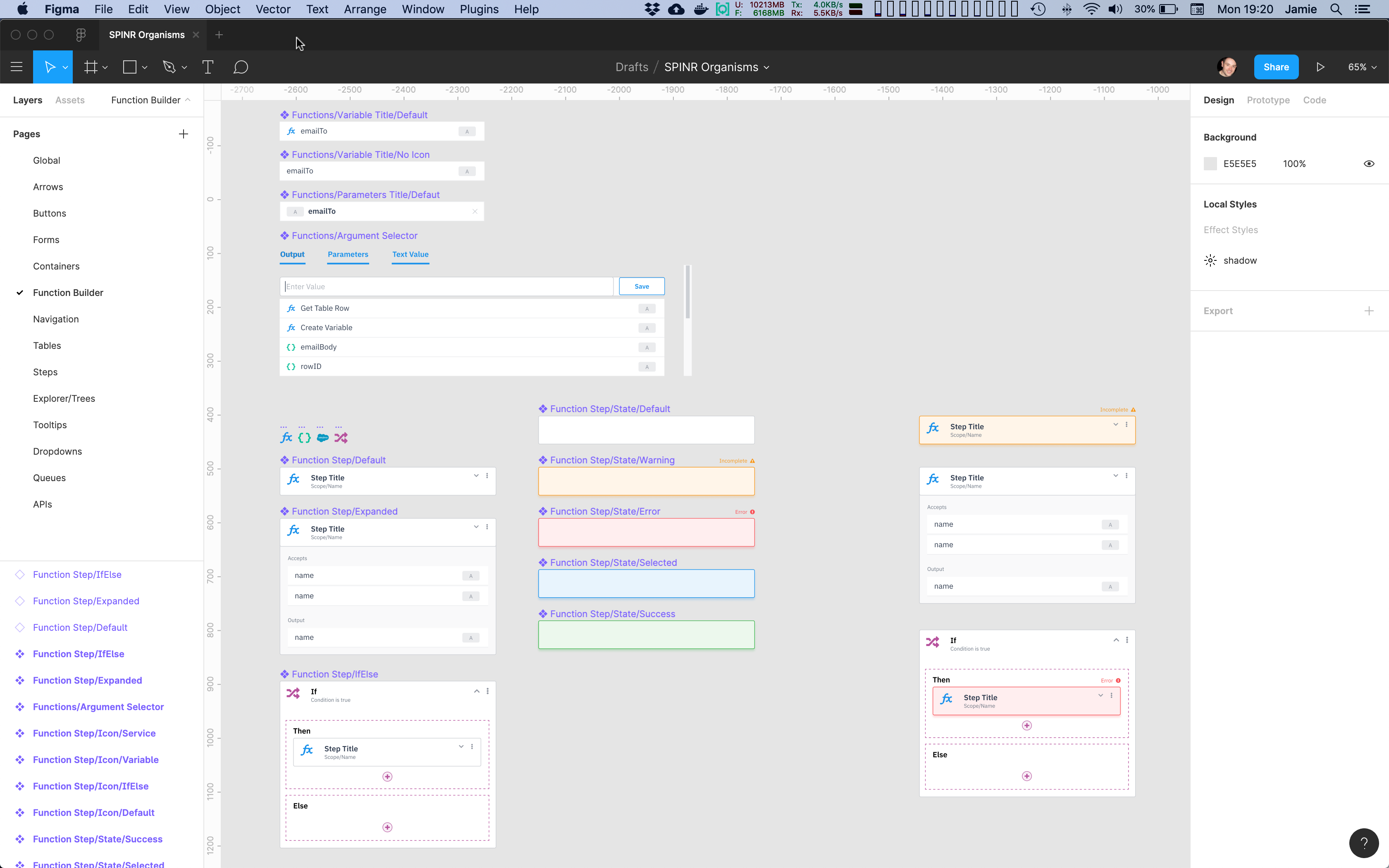Click the Dropbox icon in the menu bar
This screenshot has width=1389, height=868.
click(x=652, y=9)
